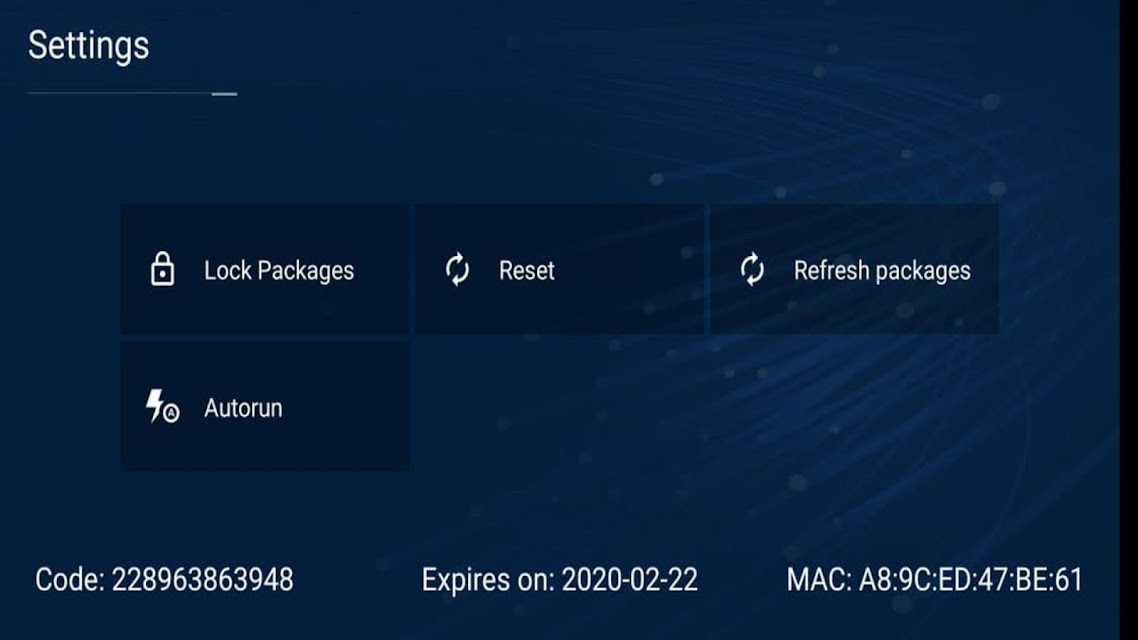This screenshot has width=1138, height=640.
Task: Click the lightning bolt Autorun icon
Action: [155, 405]
